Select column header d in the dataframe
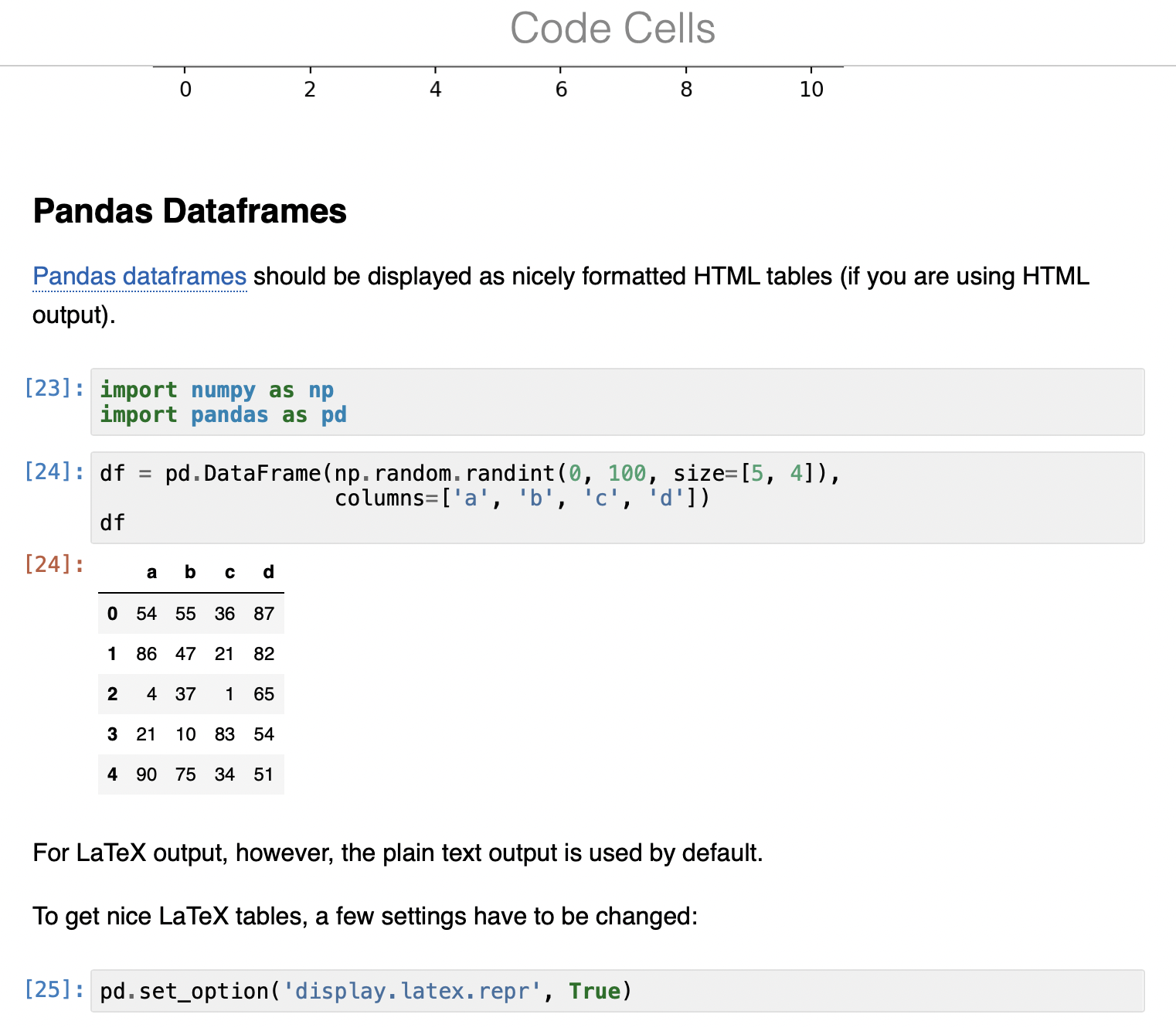This screenshot has height=1028, width=1176. pos(267,572)
